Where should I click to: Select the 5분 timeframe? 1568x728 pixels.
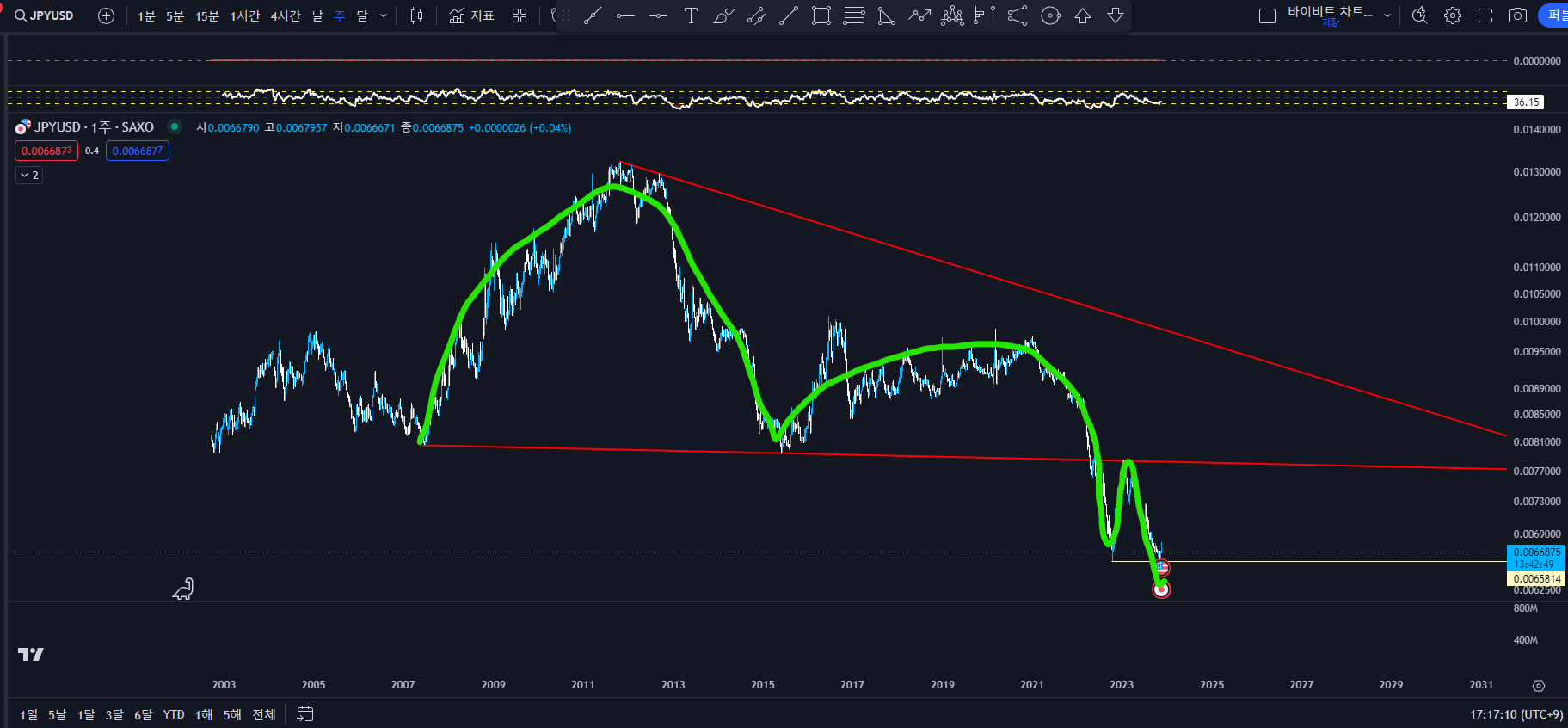(x=175, y=15)
